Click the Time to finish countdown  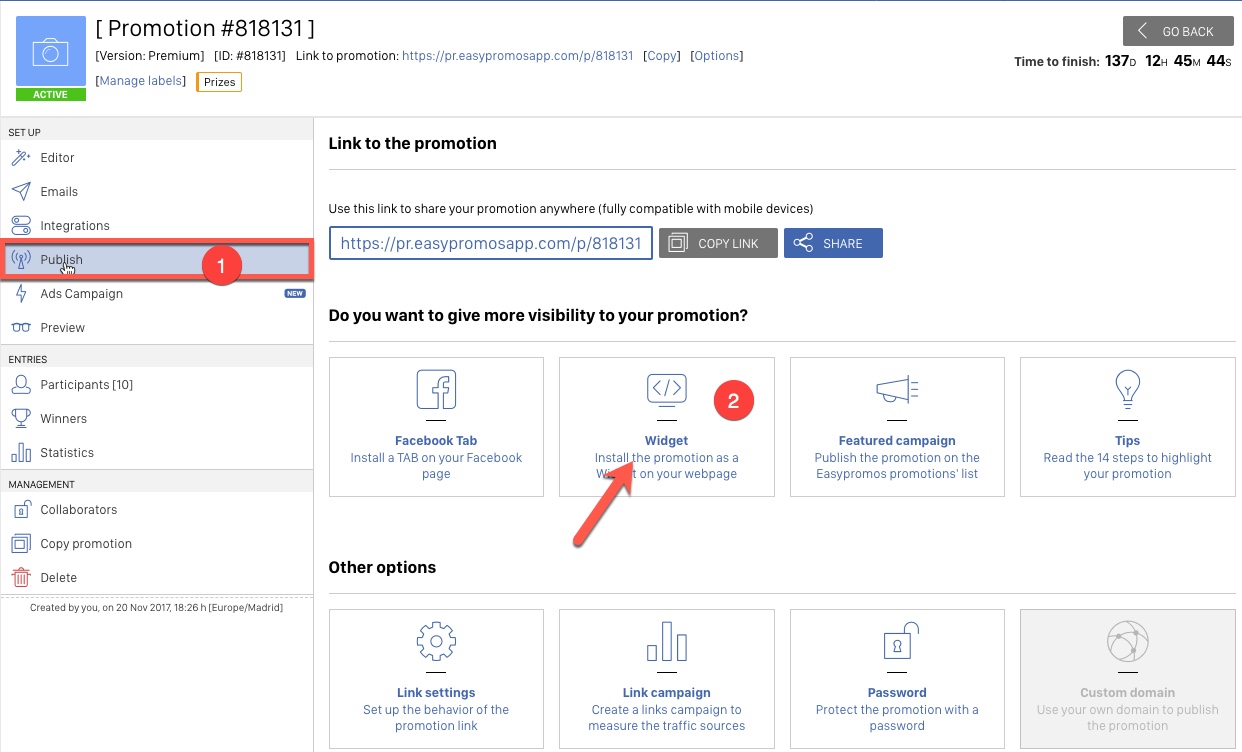tap(1123, 61)
